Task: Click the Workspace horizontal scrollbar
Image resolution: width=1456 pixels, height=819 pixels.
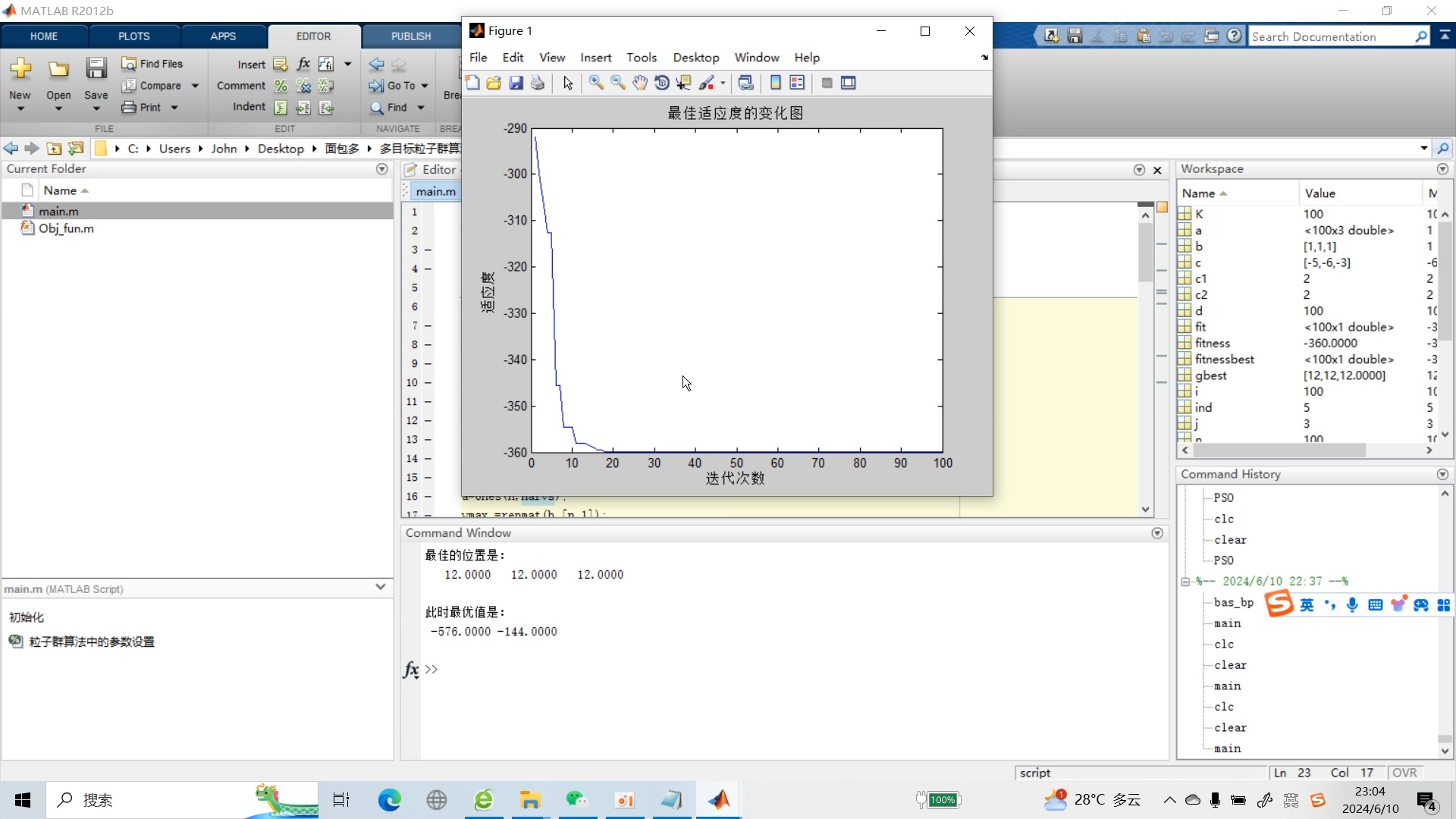Action: point(1279,450)
